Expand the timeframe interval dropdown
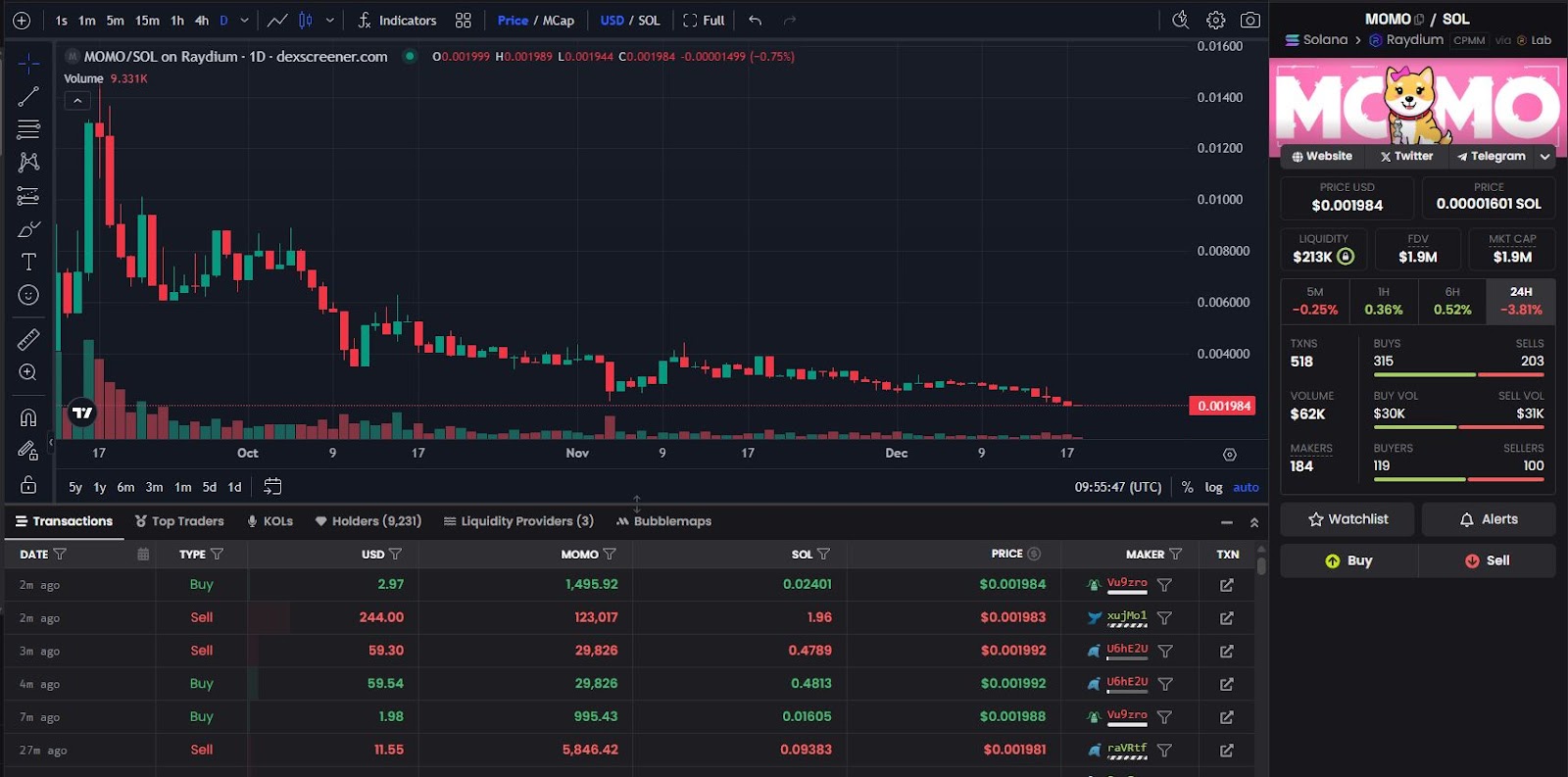 point(245,21)
